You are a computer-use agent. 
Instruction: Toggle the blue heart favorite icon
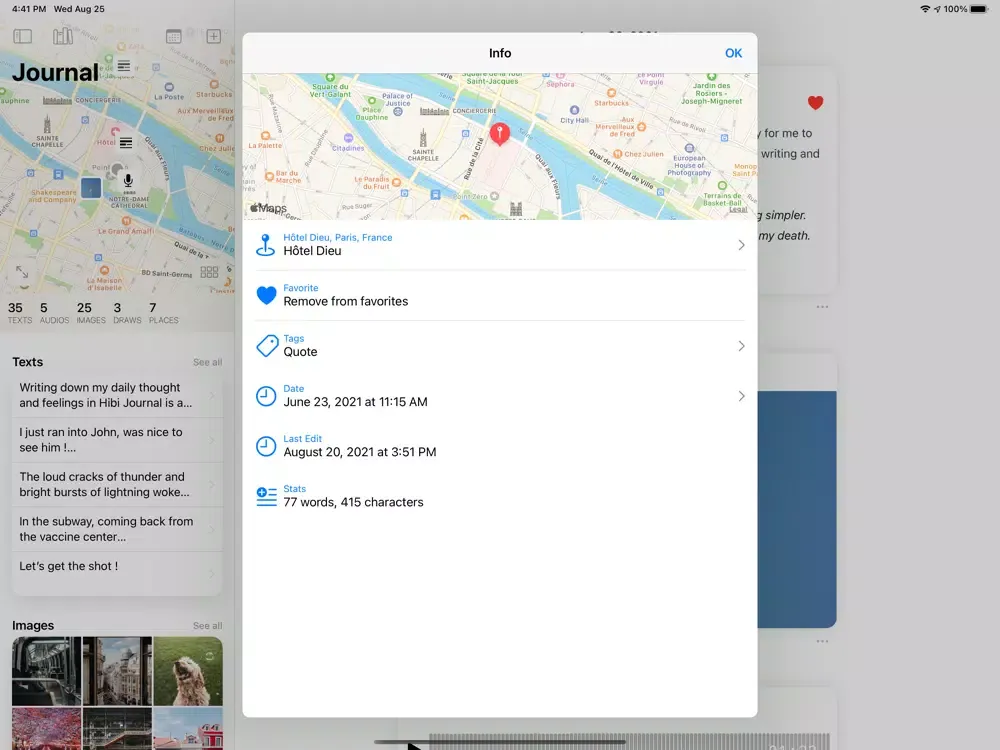coord(266,295)
